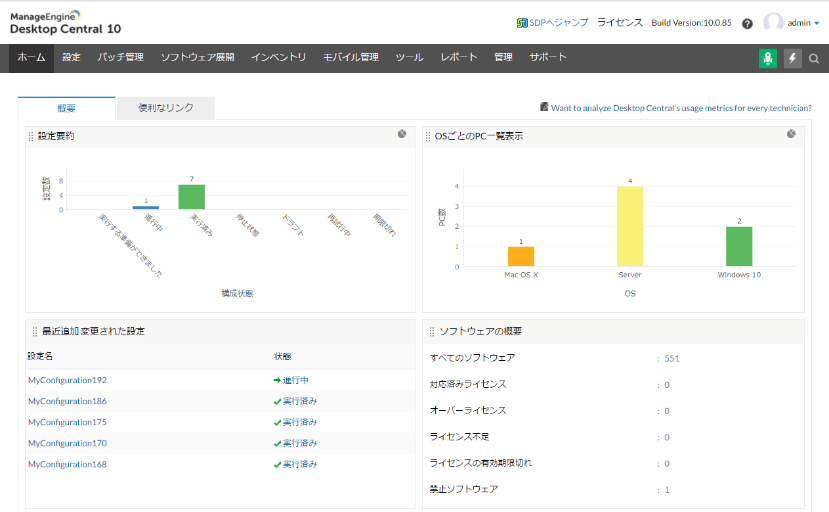Expand the admin account dropdown arrow

[x=817, y=23]
